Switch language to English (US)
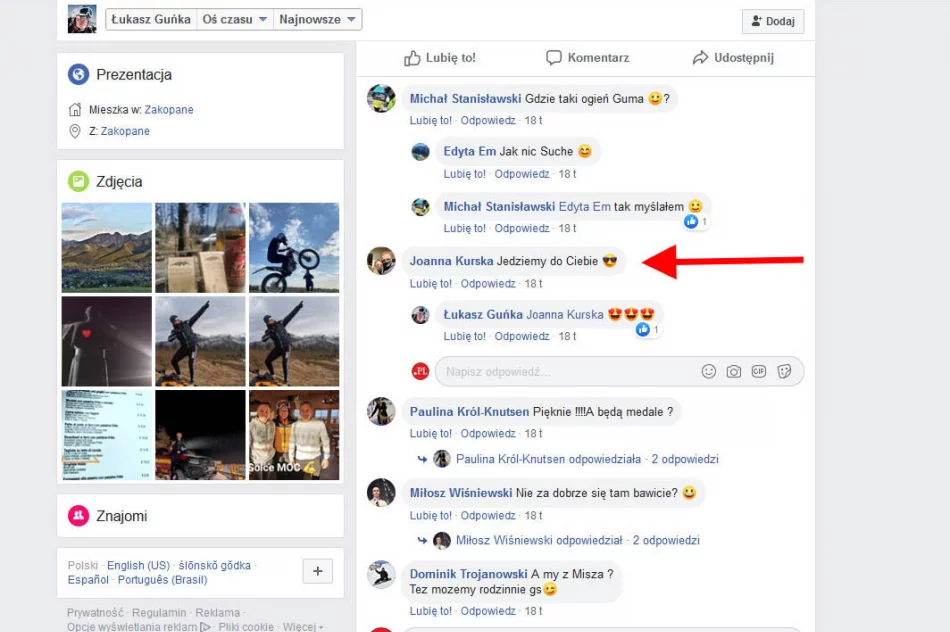This screenshot has width=950, height=632. [138, 565]
